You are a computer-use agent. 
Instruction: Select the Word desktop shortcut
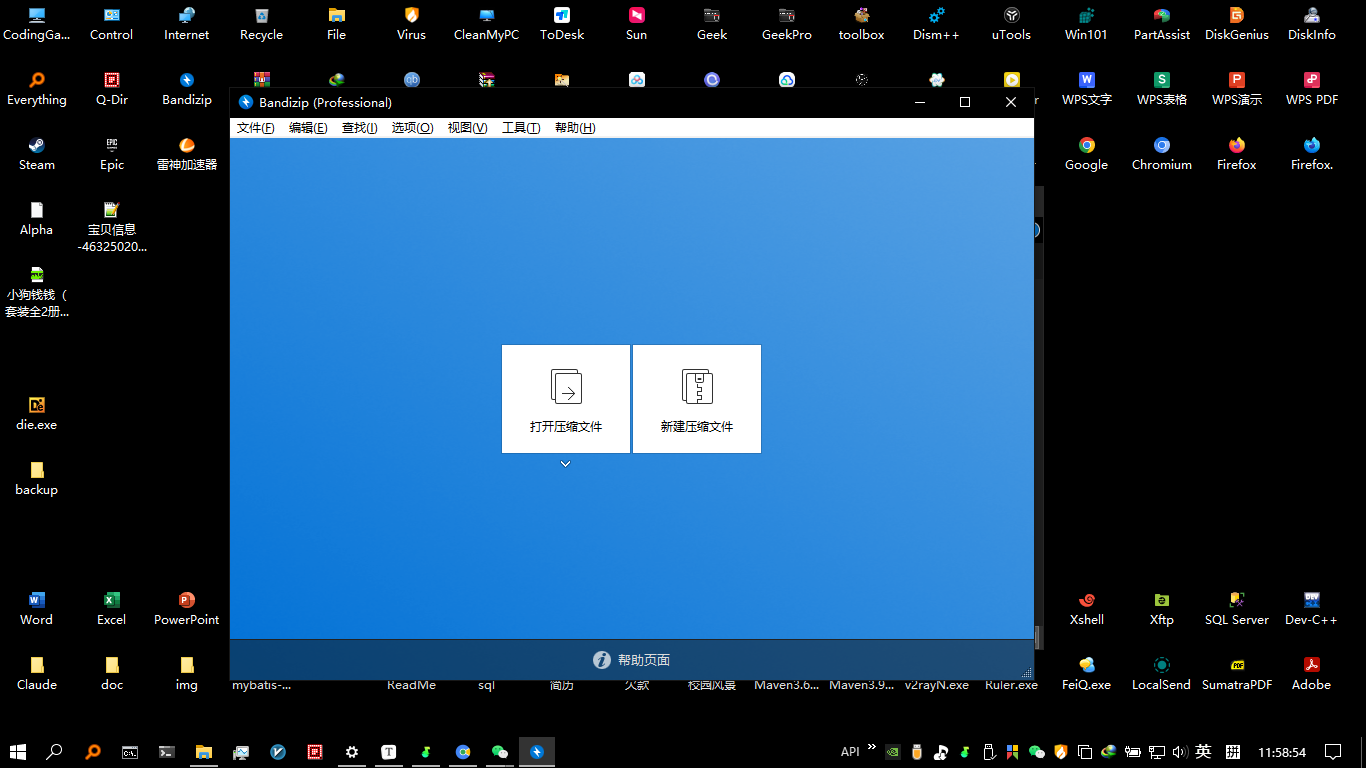point(37,608)
